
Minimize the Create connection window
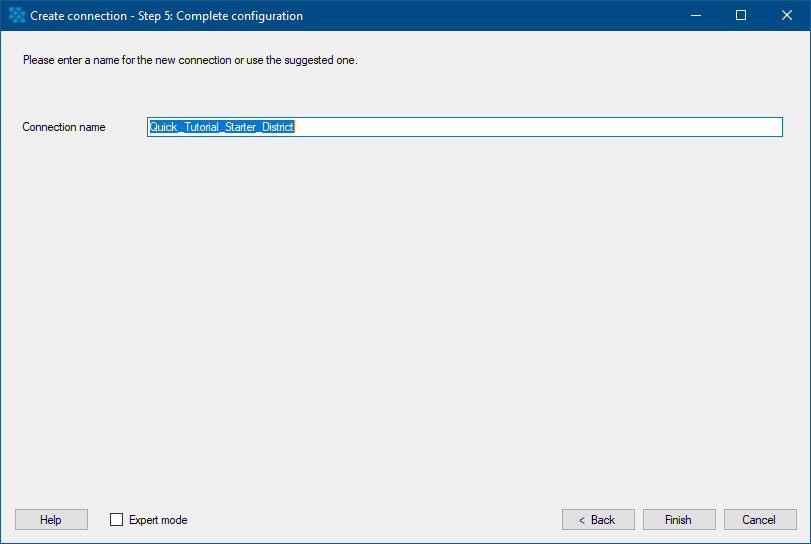[696, 15]
